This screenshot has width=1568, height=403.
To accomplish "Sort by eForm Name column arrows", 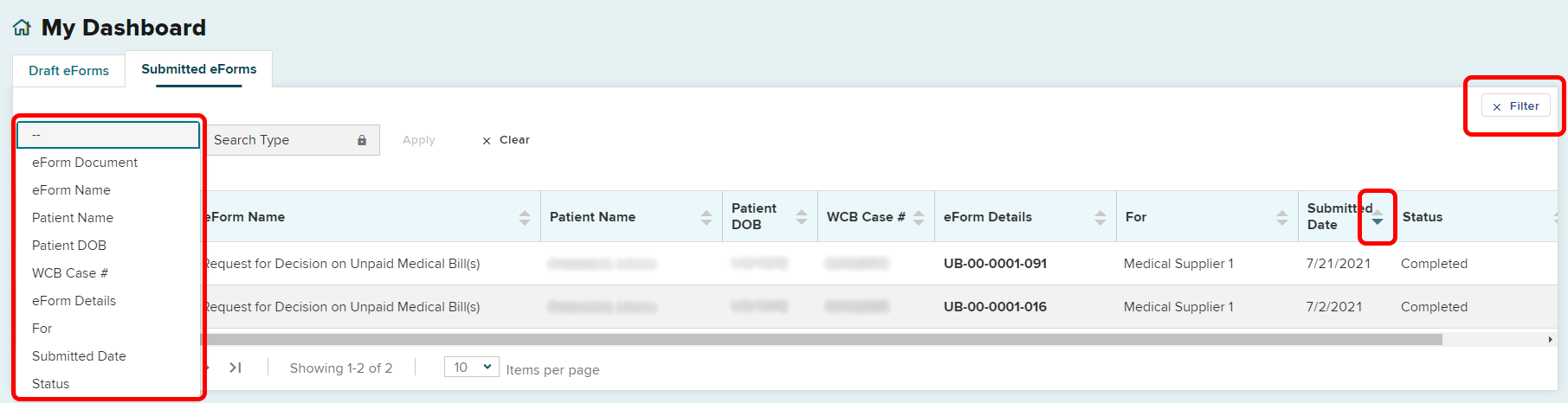I will [525, 217].
